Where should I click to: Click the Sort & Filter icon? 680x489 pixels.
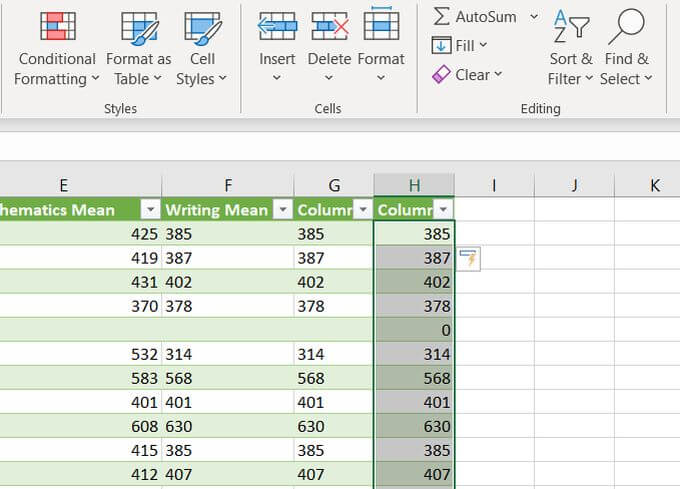tap(570, 27)
